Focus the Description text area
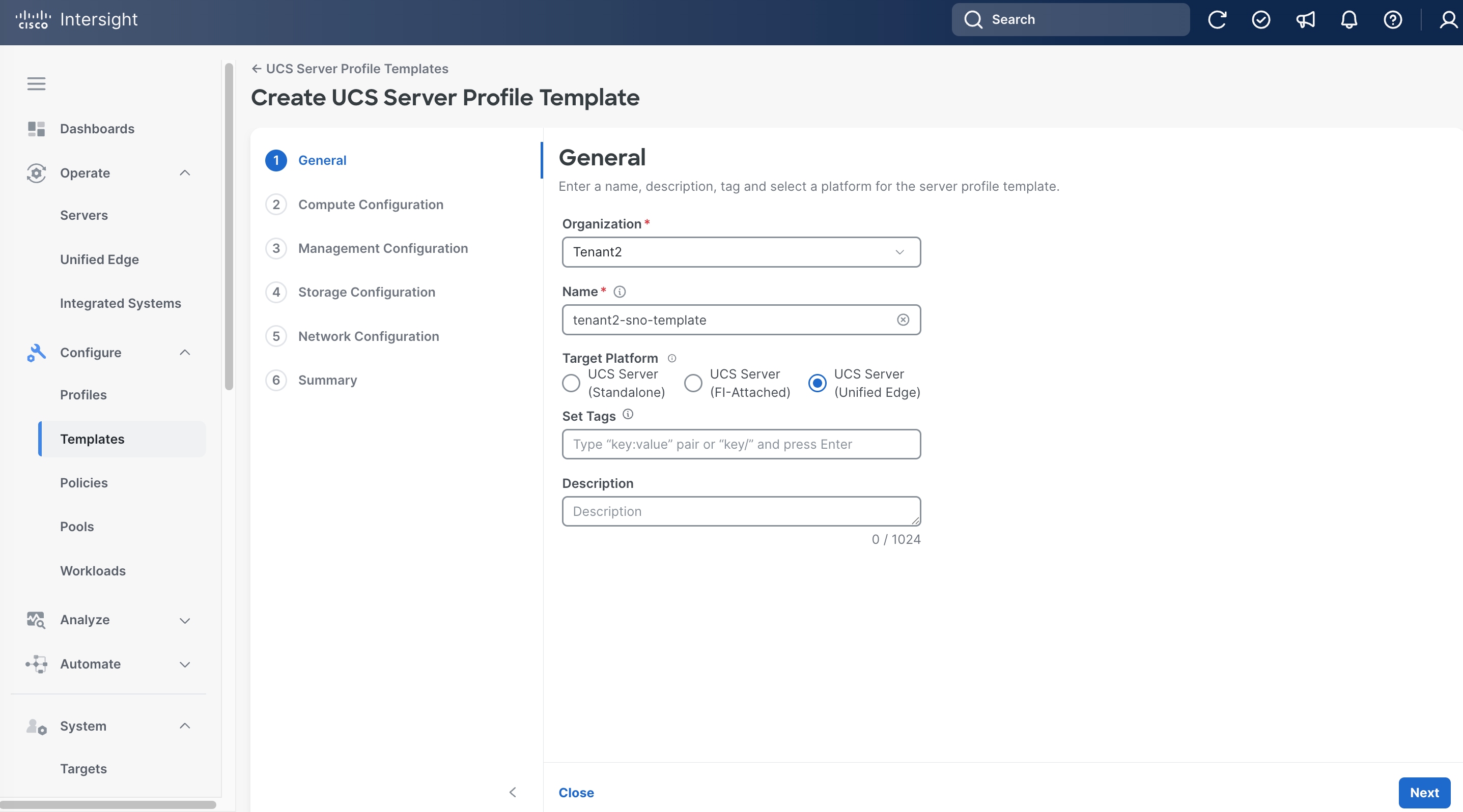Viewport: 1463px width, 812px height. (741, 511)
